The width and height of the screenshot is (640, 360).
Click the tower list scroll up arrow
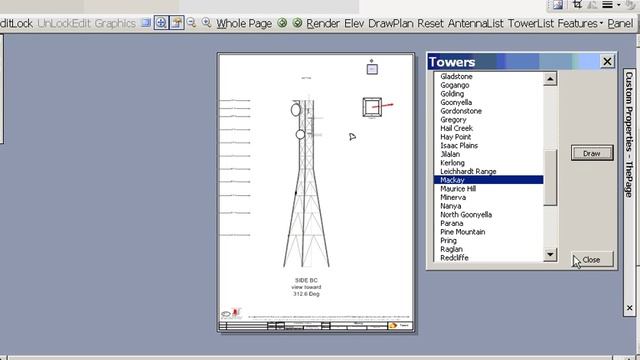pos(550,78)
